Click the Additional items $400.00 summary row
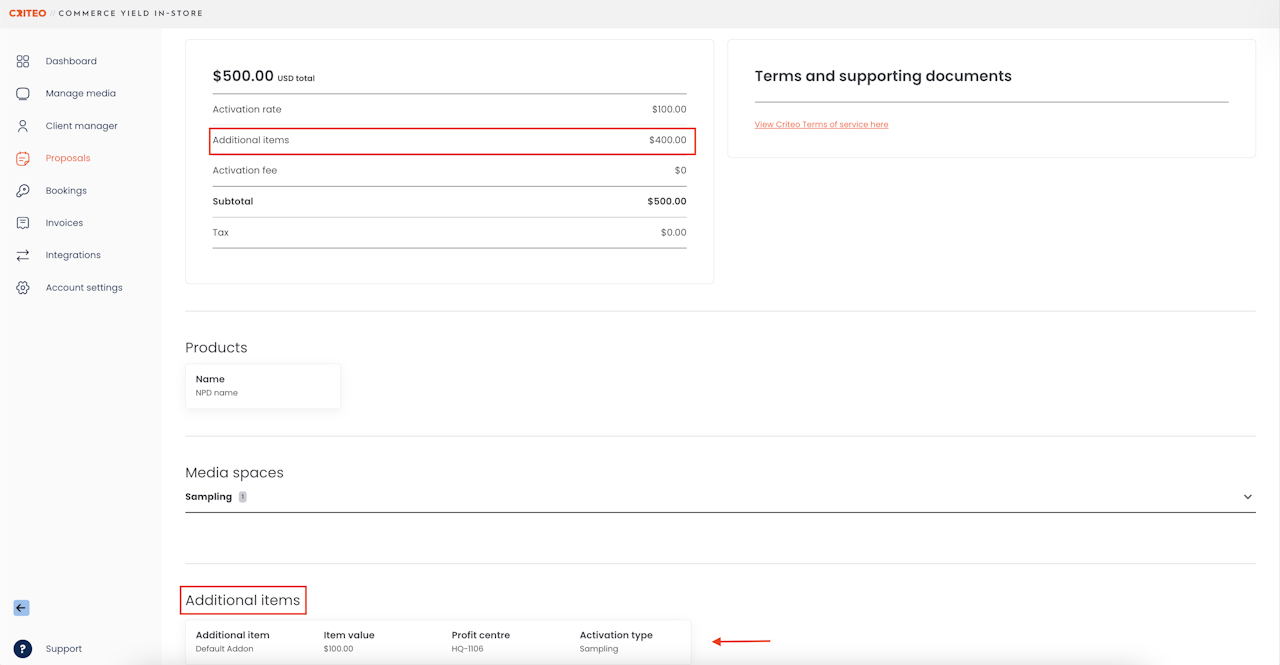 pos(451,140)
